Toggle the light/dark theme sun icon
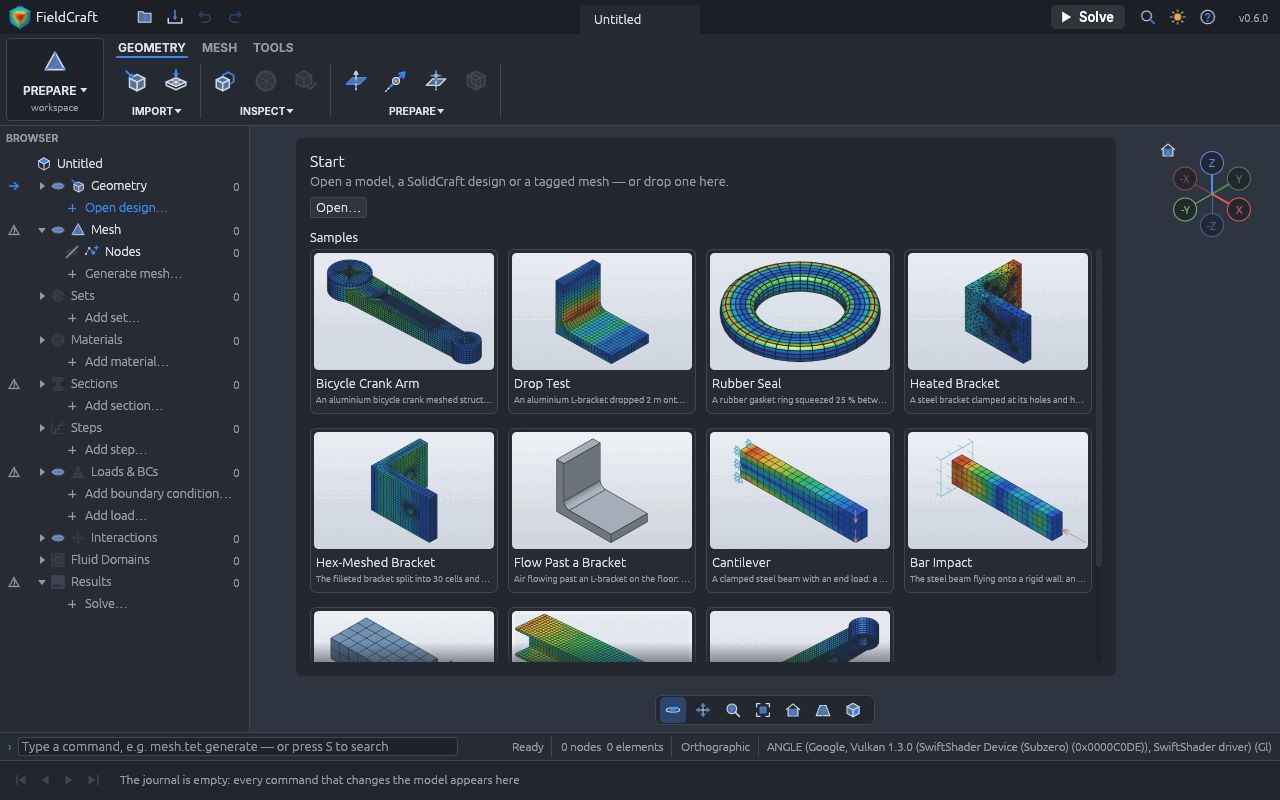Viewport: 1280px width, 800px height. [x=1178, y=17]
